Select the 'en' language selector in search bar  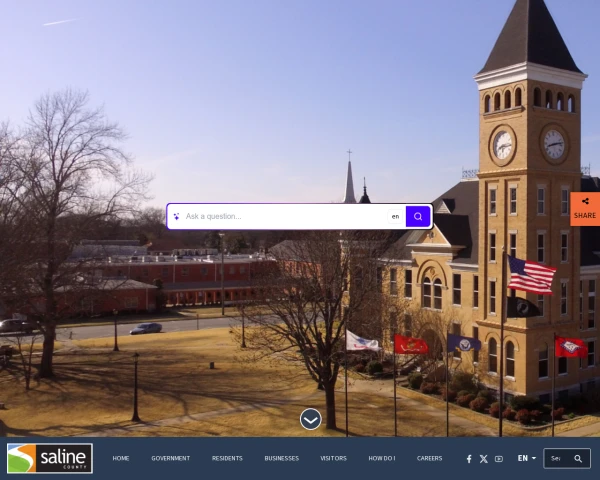pyautogui.click(x=395, y=216)
